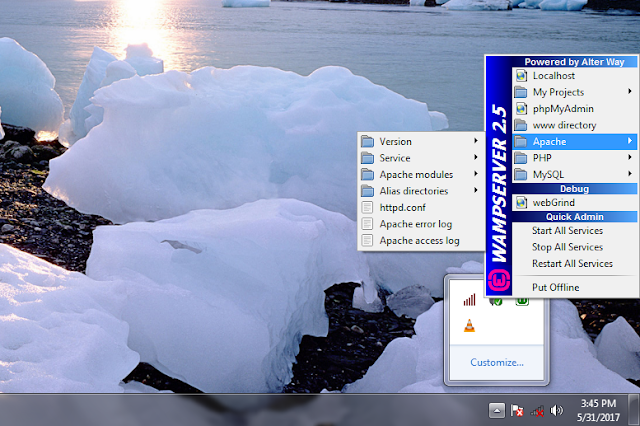Click Restart All Services
The height and width of the screenshot is (426, 640).
(x=575, y=264)
